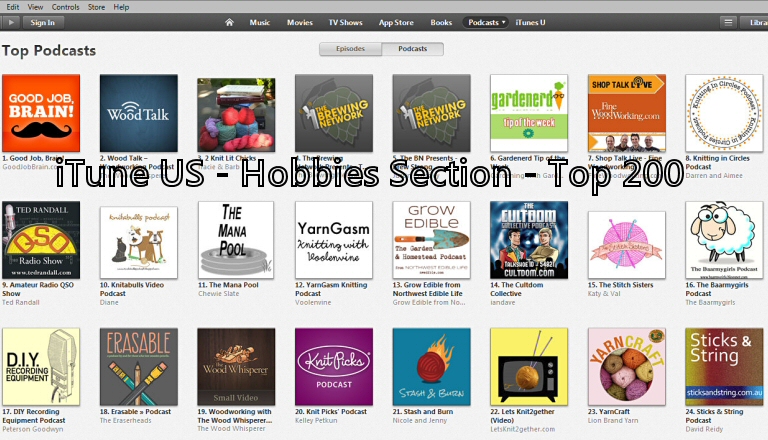Image resolution: width=768 pixels, height=440 pixels.
Task: Switch to the Movies store tab
Action: coord(300,22)
